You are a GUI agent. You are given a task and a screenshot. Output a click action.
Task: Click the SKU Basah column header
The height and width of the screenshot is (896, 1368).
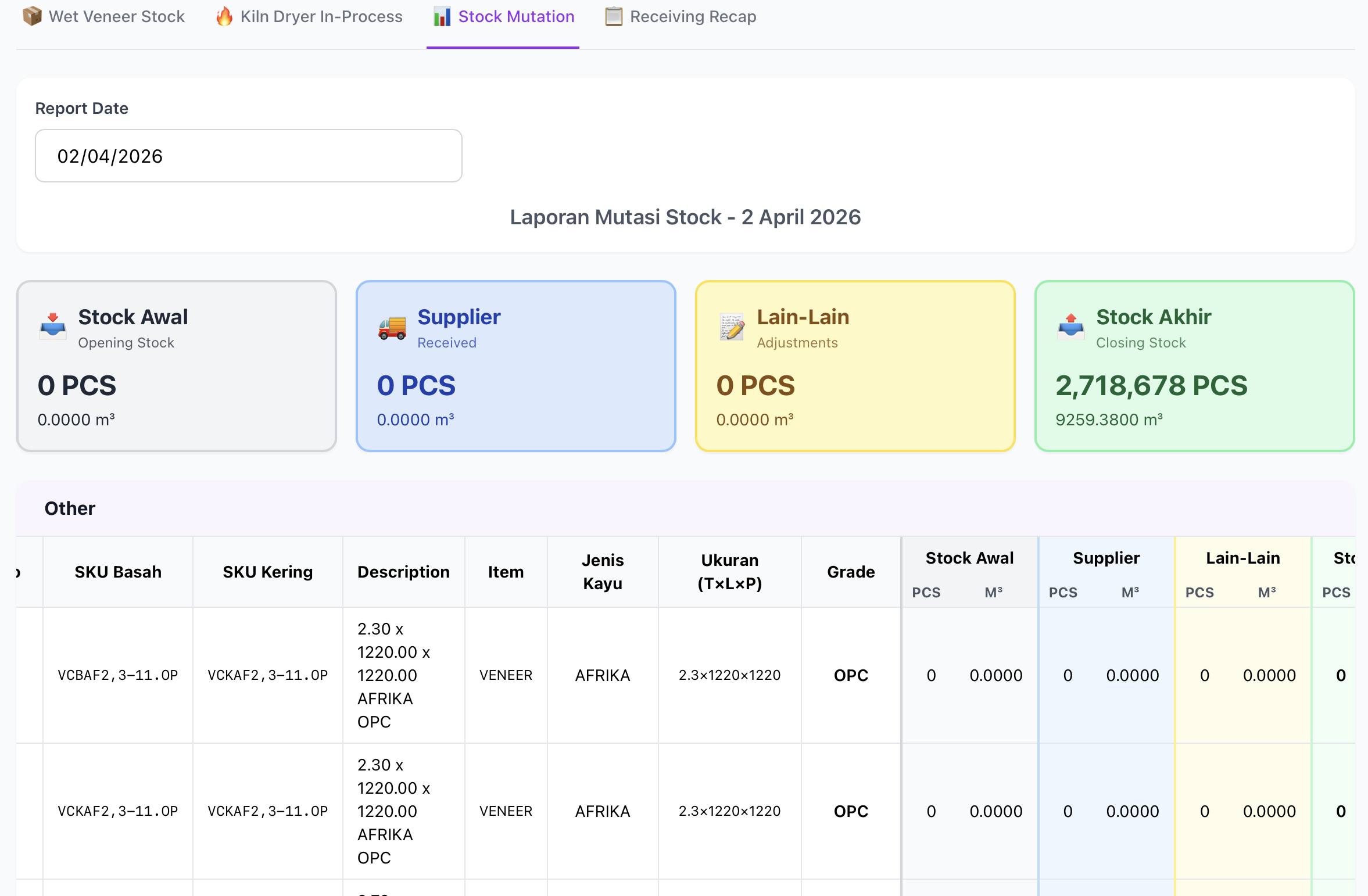[118, 572]
